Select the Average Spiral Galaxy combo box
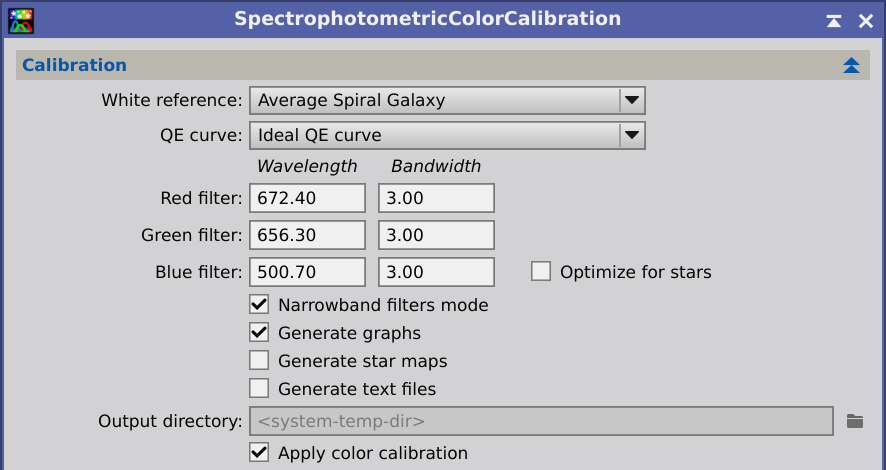Image resolution: width=886 pixels, height=470 pixels. click(x=447, y=101)
